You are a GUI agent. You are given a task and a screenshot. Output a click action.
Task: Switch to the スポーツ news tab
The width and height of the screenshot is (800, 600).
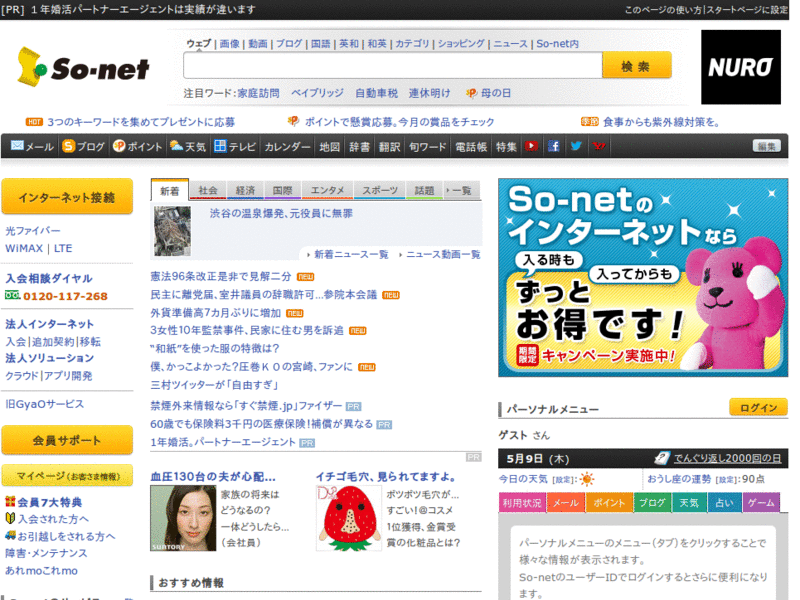point(380,190)
